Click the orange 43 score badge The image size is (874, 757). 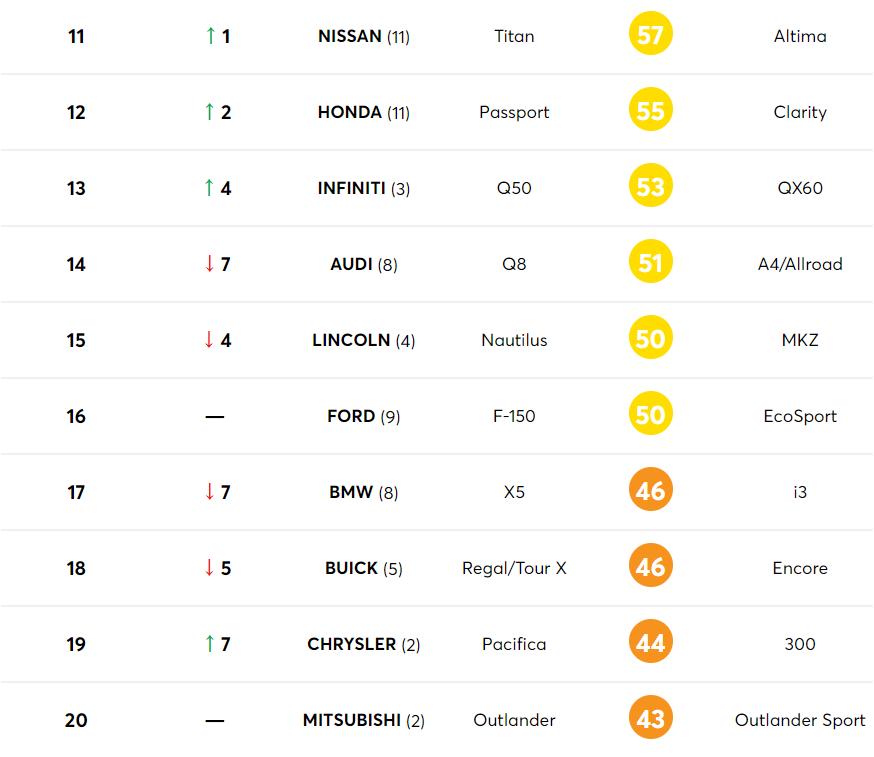(650, 719)
